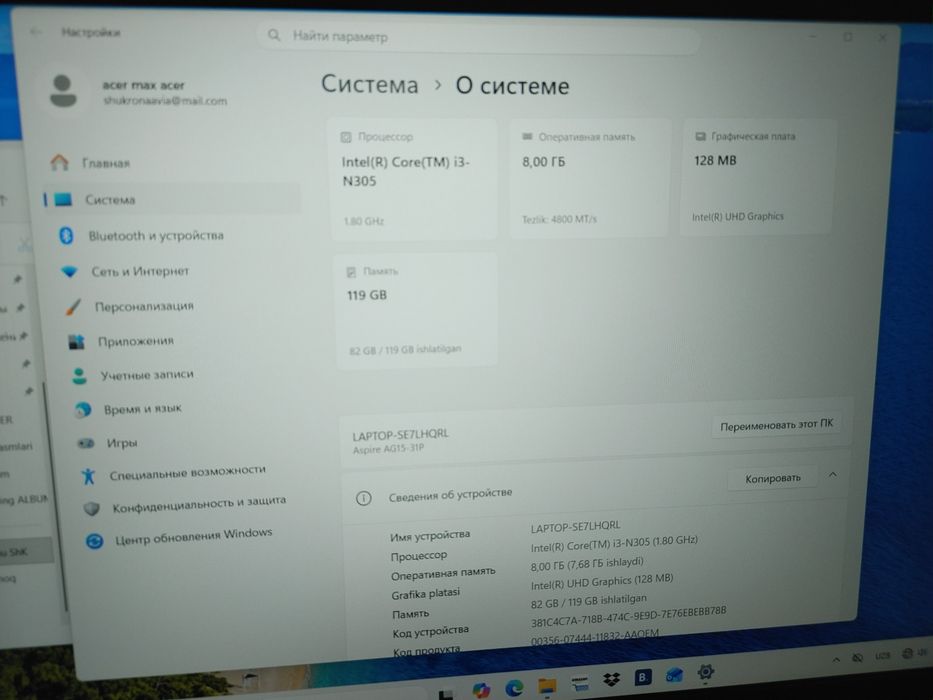The image size is (933, 700).
Task: Click LAPTOP-SE7LHQRL device name value
Action: (575, 526)
